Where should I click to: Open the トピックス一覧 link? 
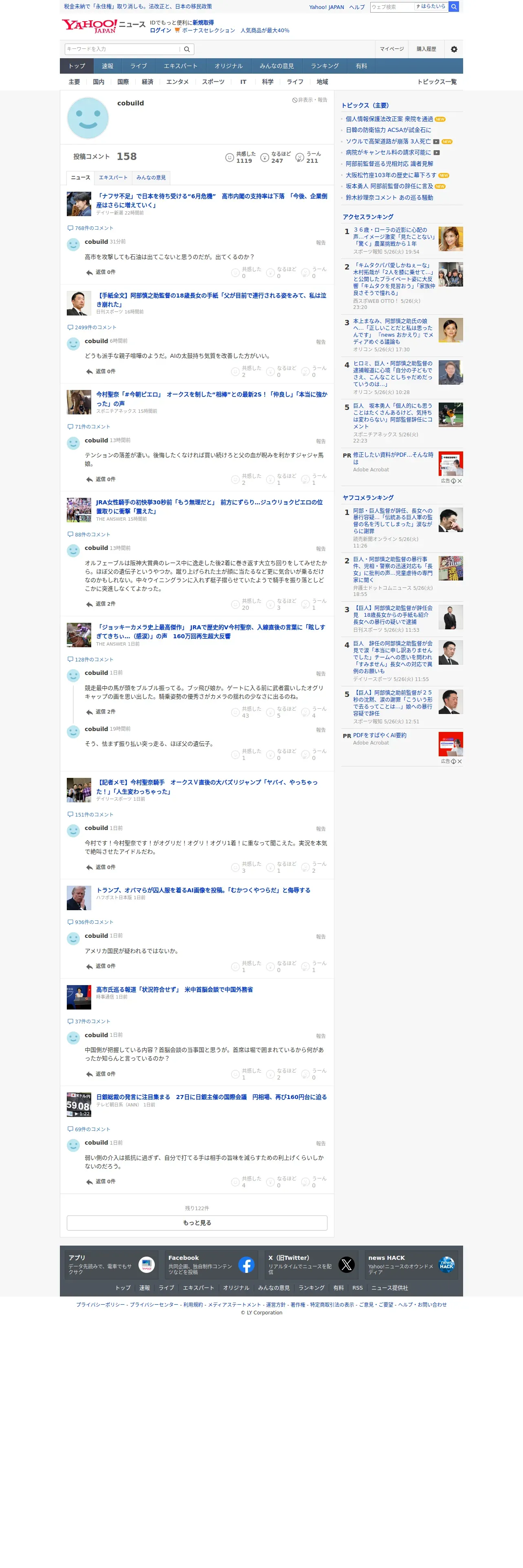pyautogui.click(x=437, y=82)
